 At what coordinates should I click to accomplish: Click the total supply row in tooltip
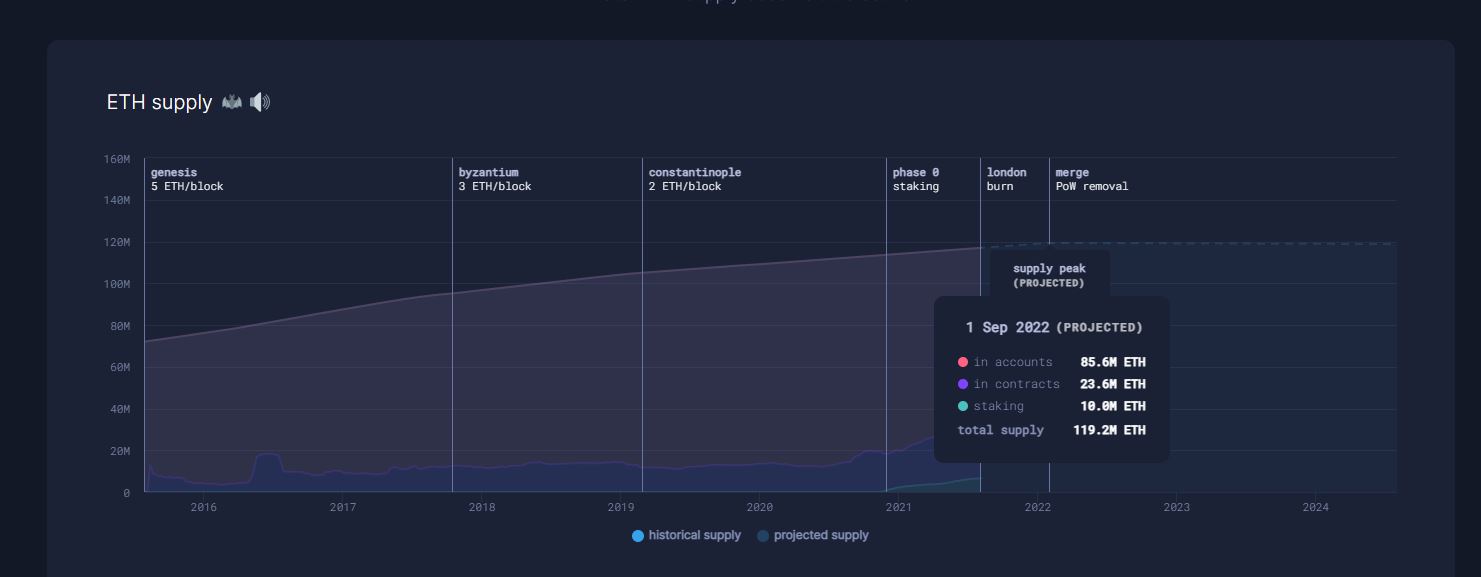(x=1052, y=430)
